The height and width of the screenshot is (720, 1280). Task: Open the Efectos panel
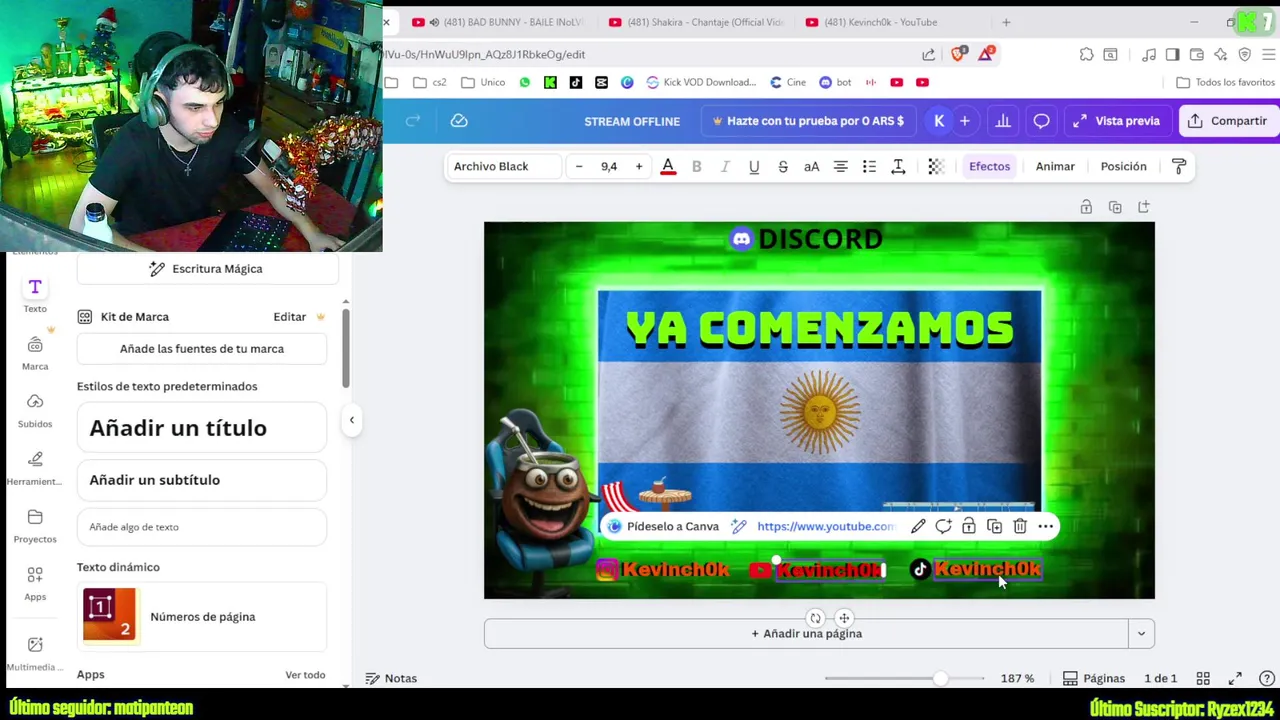[x=989, y=166]
